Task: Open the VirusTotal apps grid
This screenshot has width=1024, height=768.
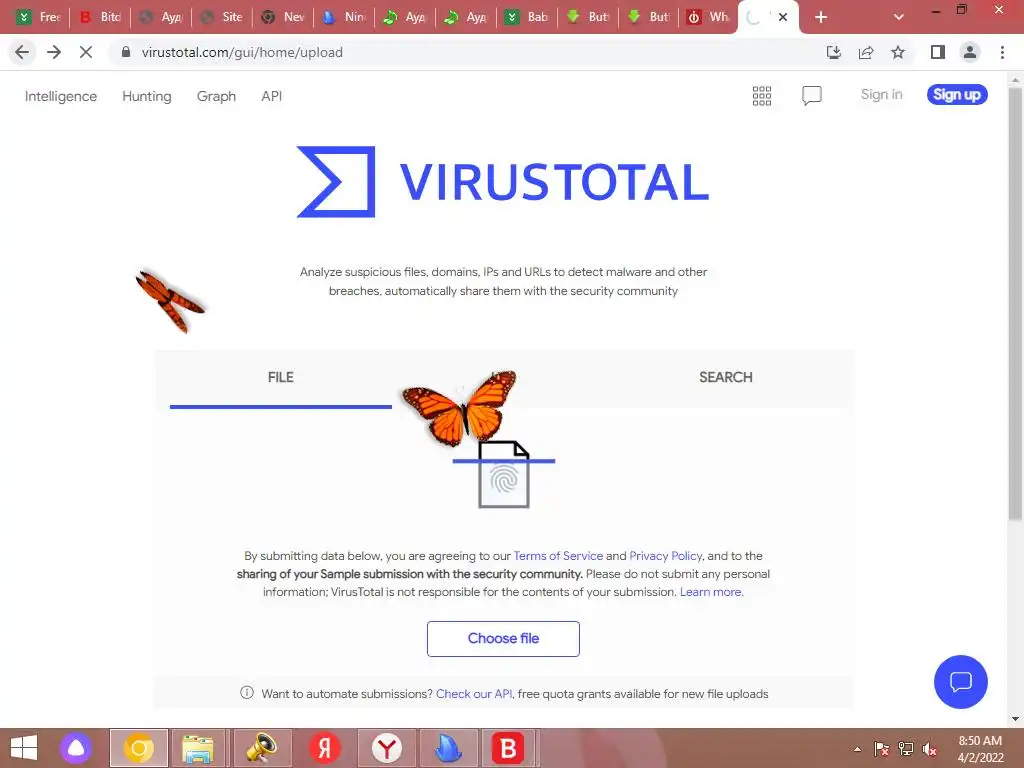Action: pos(761,95)
